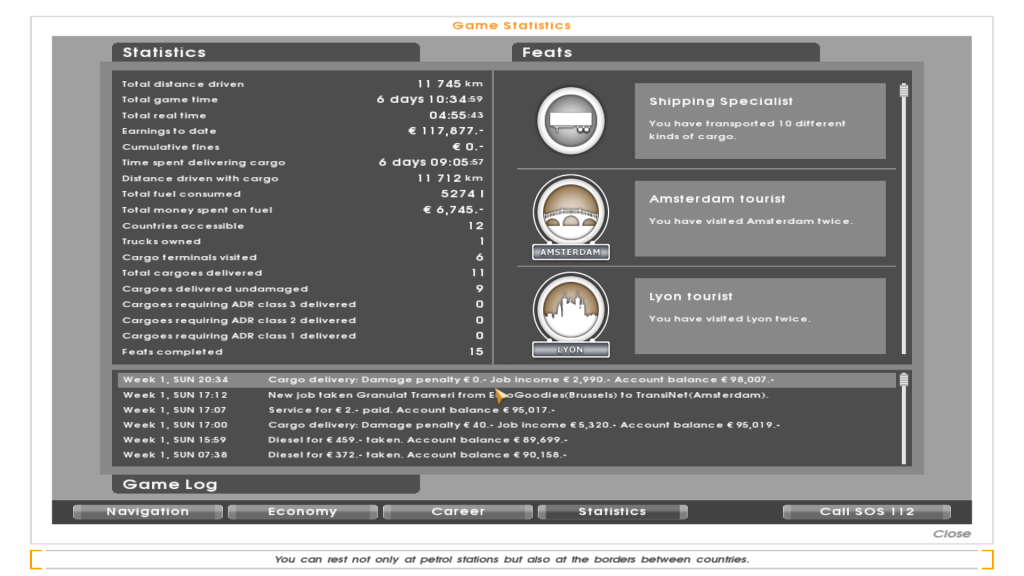Viewport: 1024px width, 576px height.
Task: Click Total cargoes delivered row
Action: [x=302, y=273]
